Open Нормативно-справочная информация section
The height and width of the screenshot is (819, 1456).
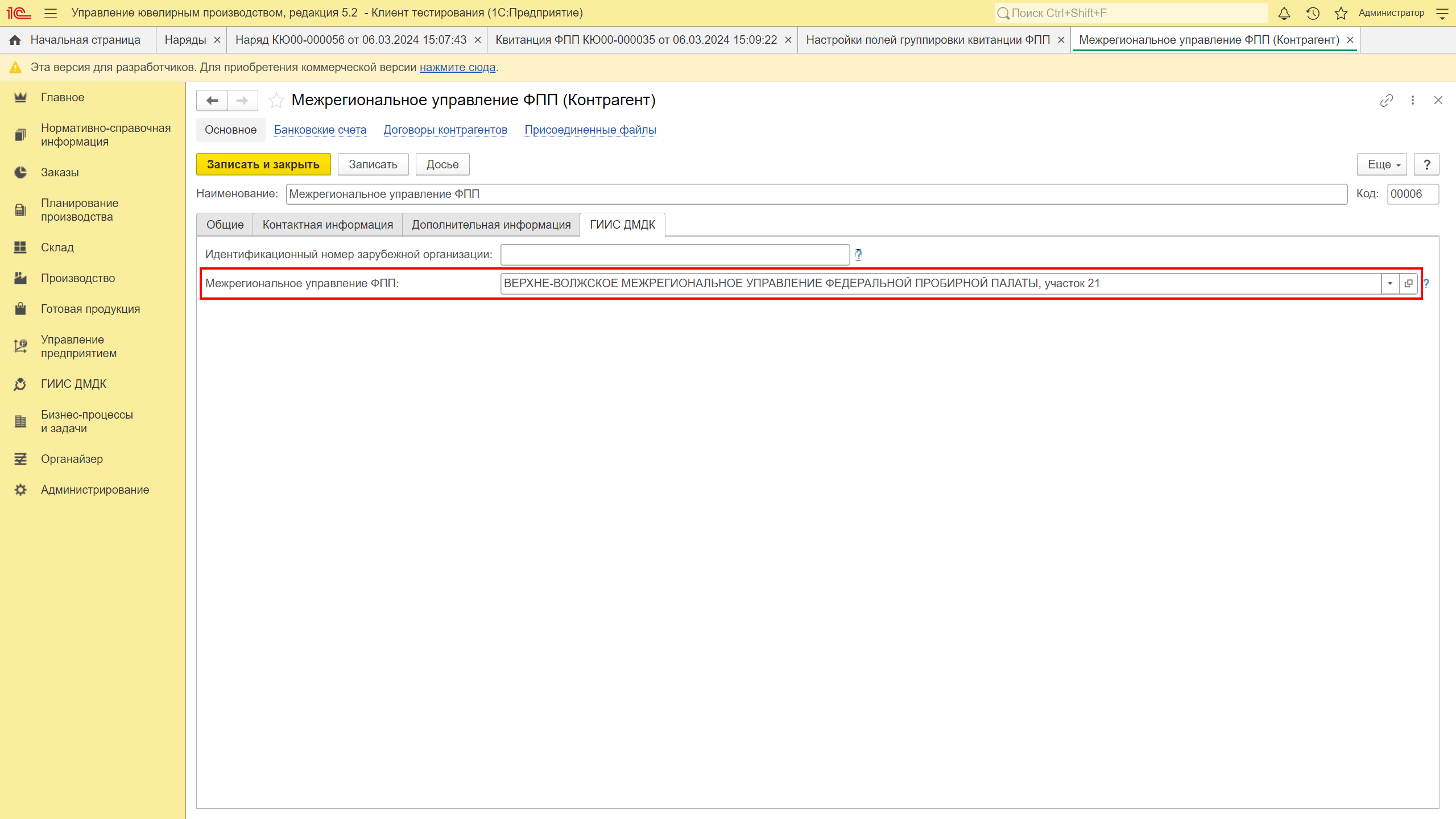click(93, 135)
